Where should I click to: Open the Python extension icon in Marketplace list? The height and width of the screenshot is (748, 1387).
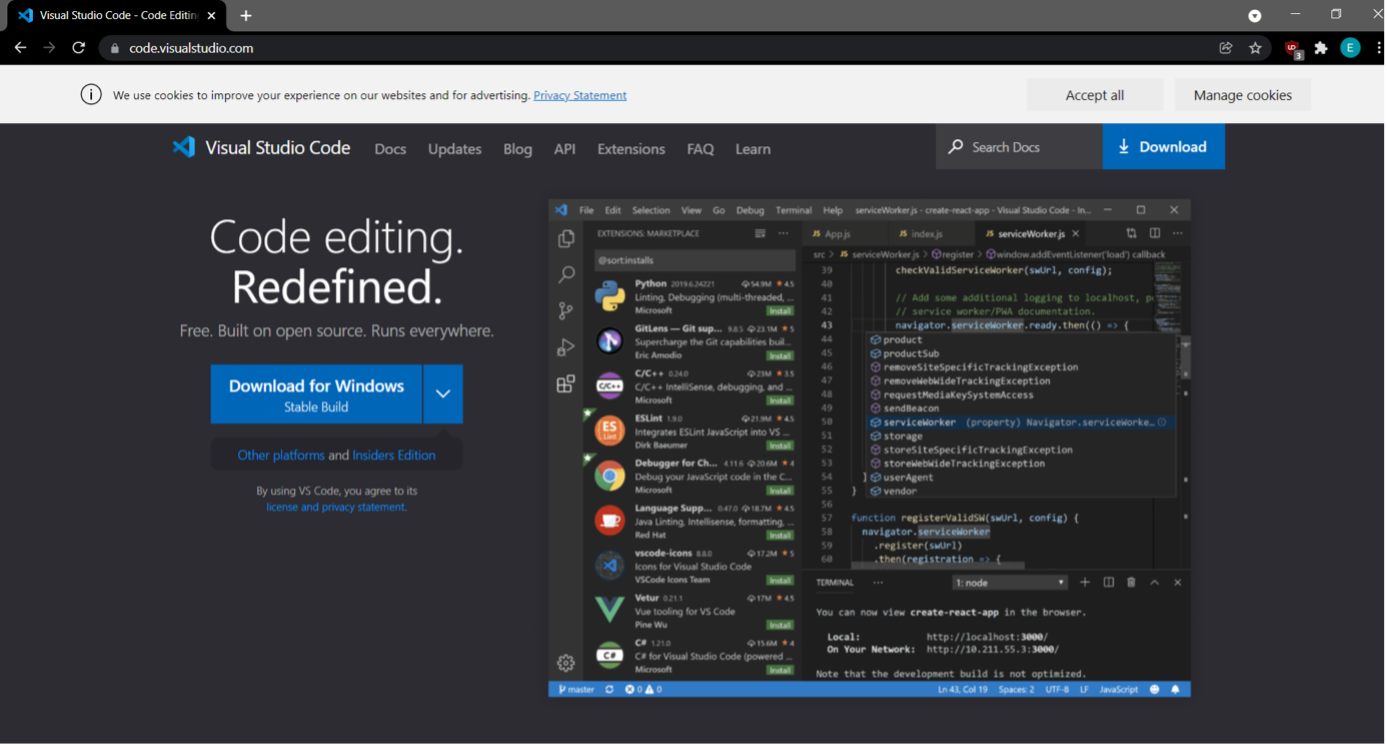coord(610,297)
